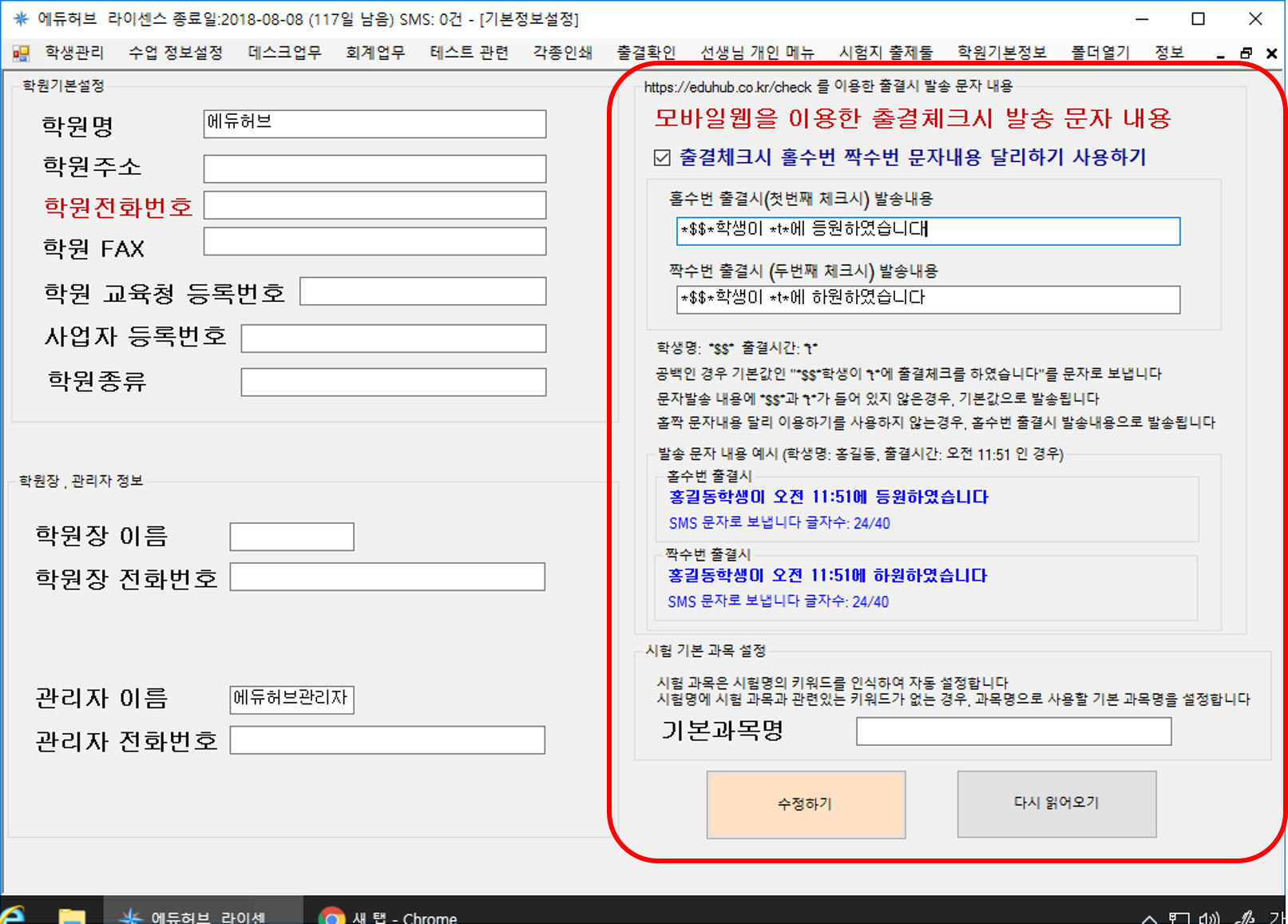The image size is (1288, 924).
Task: Click the 학원 교육청 등록번호 field
Action: [423, 291]
